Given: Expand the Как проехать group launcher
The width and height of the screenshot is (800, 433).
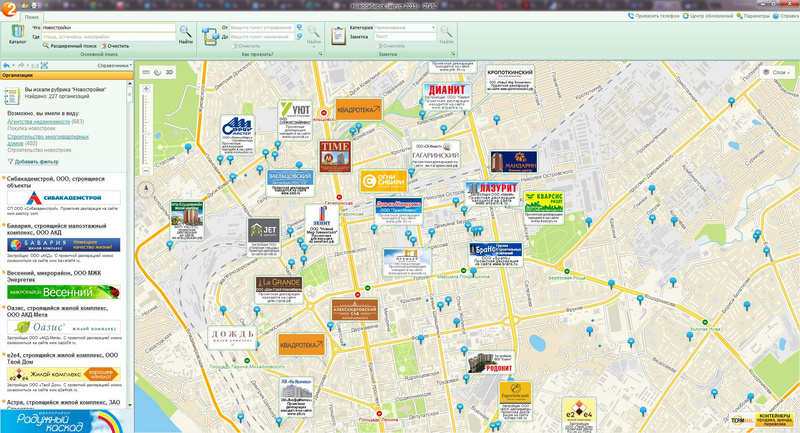Looking at the screenshot, I should 321,54.
